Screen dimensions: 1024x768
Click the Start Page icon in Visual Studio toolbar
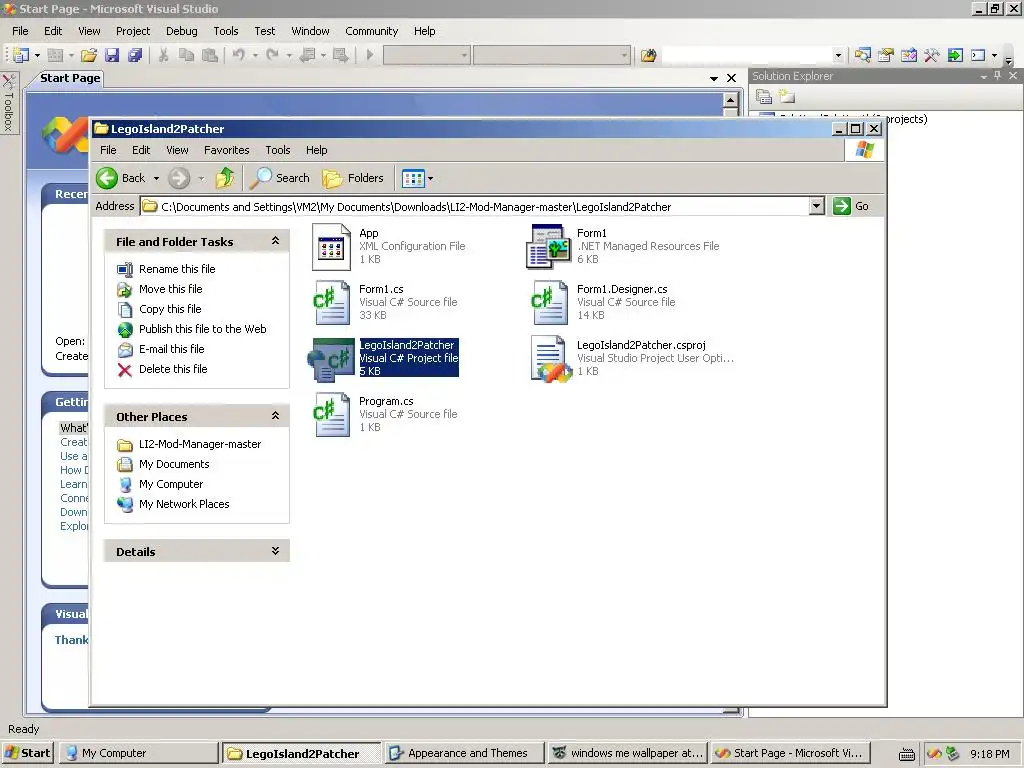click(x=955, y=56)
